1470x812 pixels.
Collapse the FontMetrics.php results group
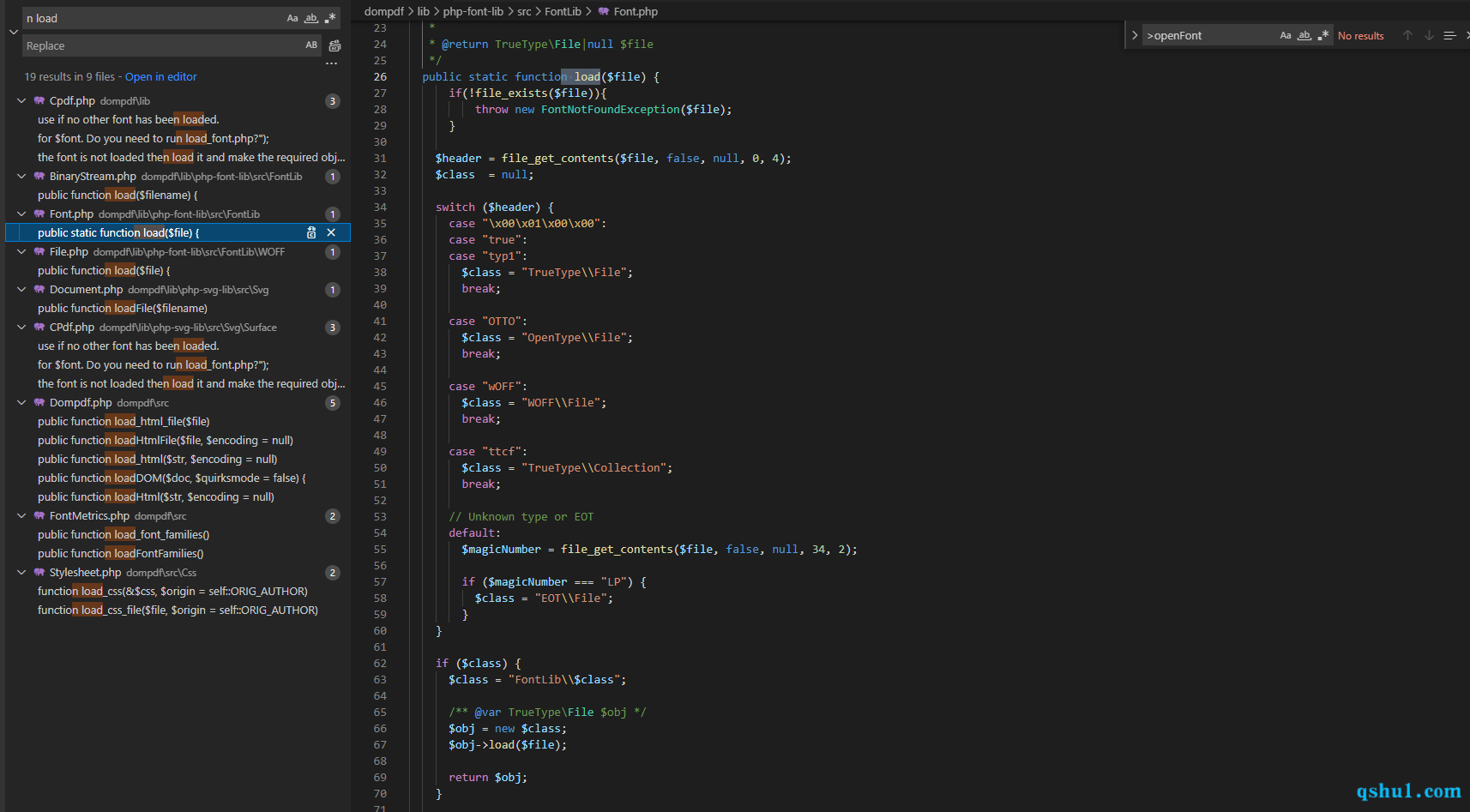[x=21, y=515]
